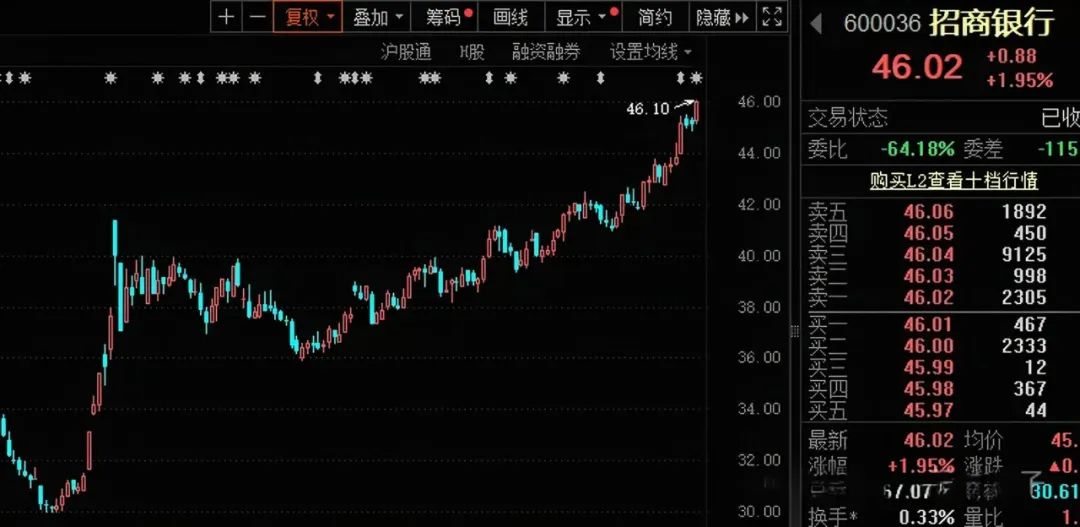Click the plus zoom-in chart button
Image resolution: width=1080 pixels, height=527 pixels.
[227, 17]
